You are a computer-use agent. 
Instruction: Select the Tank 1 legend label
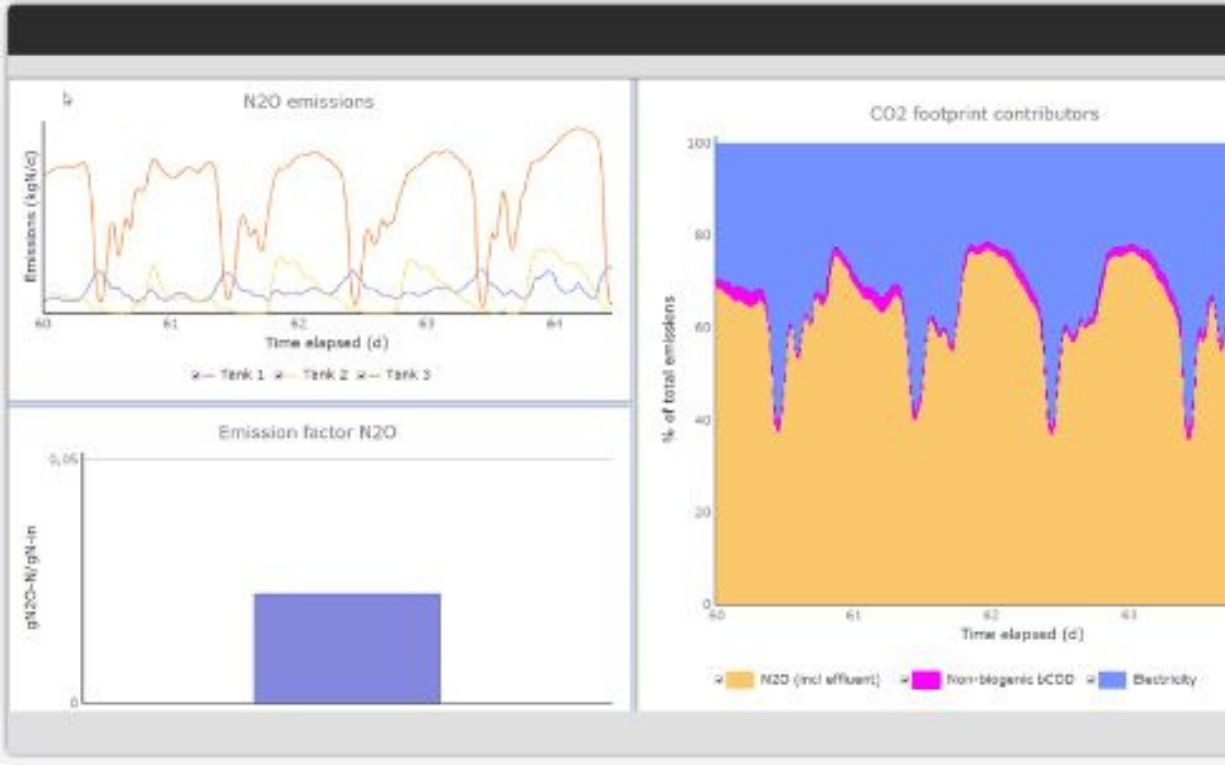point(240,375)
